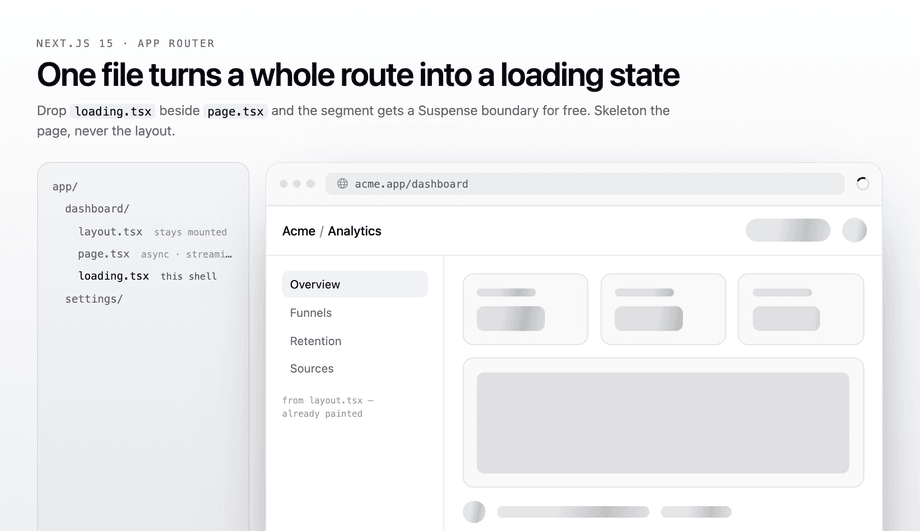The width and height of the screenshot is (920, 531).
Task: Select layout.tsx in the file tree
Action: point(110,232)
